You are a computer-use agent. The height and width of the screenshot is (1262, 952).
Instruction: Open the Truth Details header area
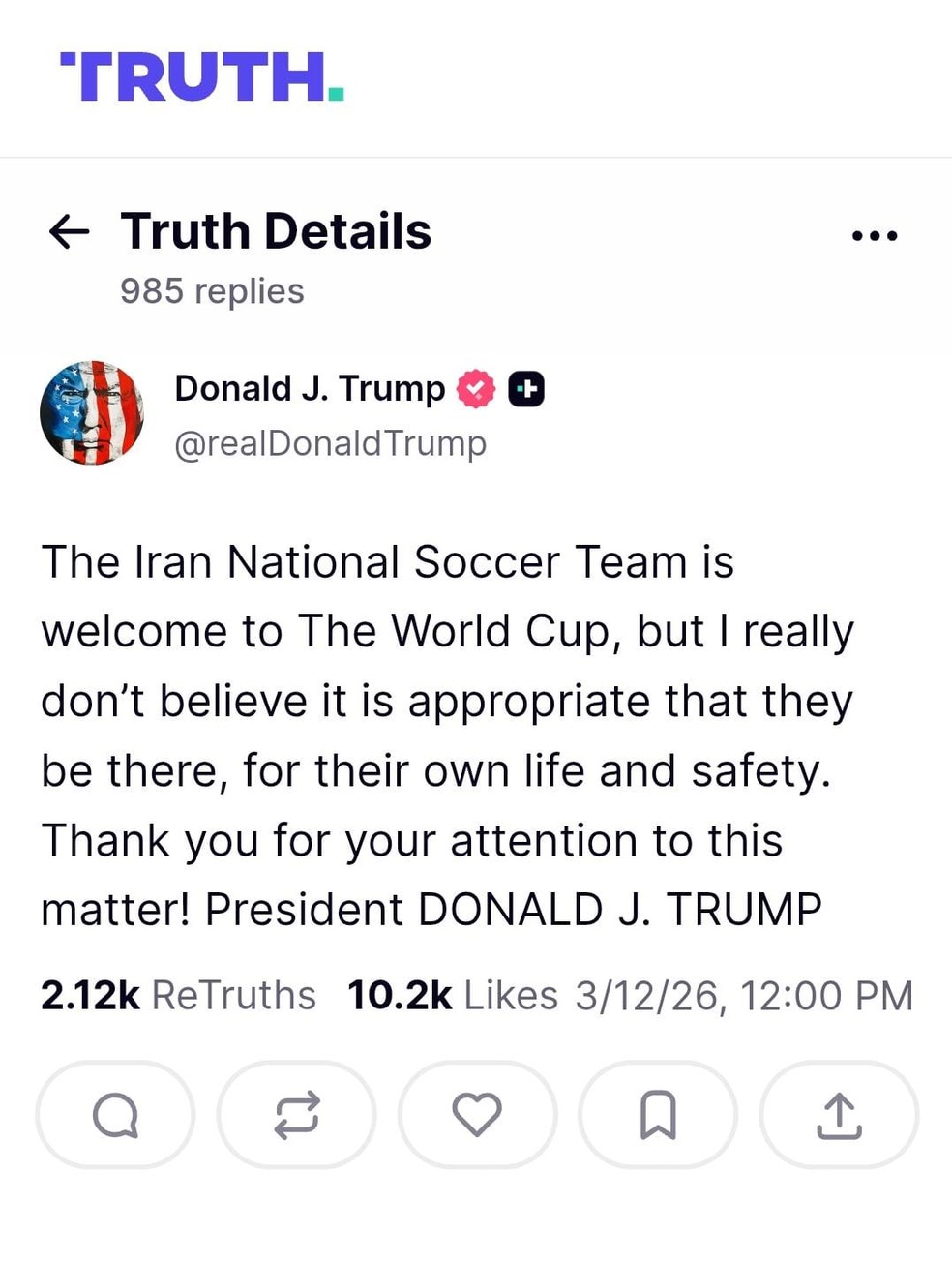point(275,230)
